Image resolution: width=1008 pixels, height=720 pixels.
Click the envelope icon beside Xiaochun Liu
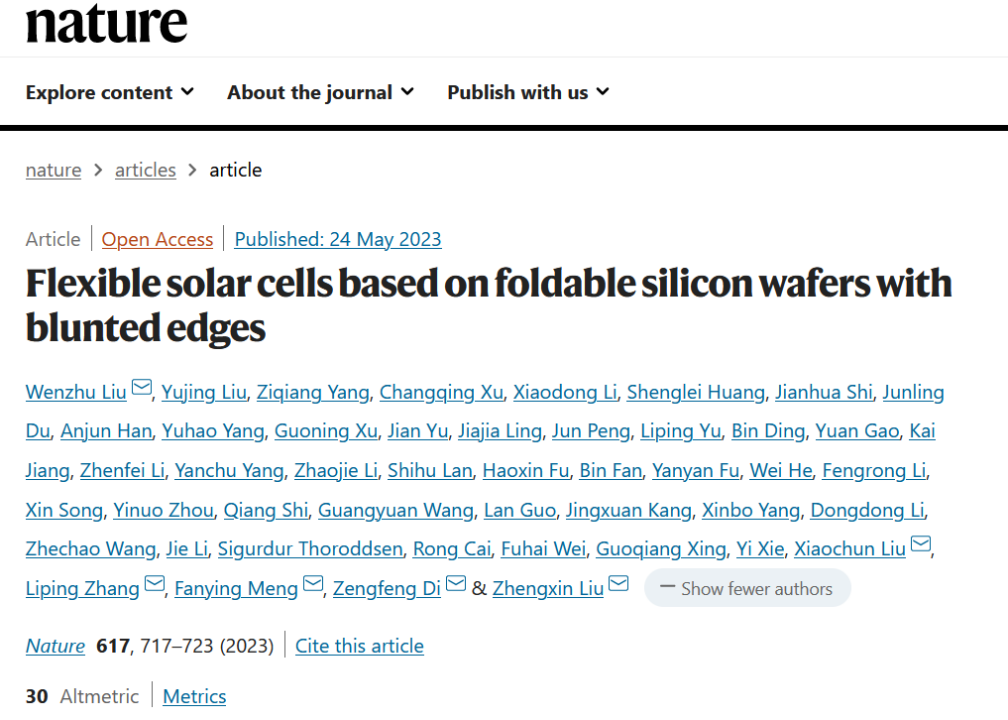click(922, 545)
